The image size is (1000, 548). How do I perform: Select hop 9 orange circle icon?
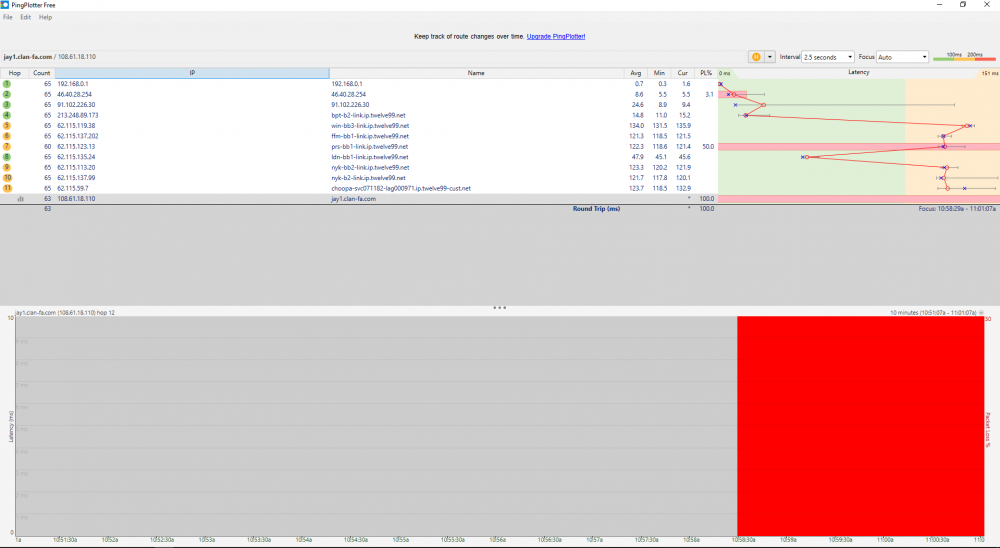(7, 167)
